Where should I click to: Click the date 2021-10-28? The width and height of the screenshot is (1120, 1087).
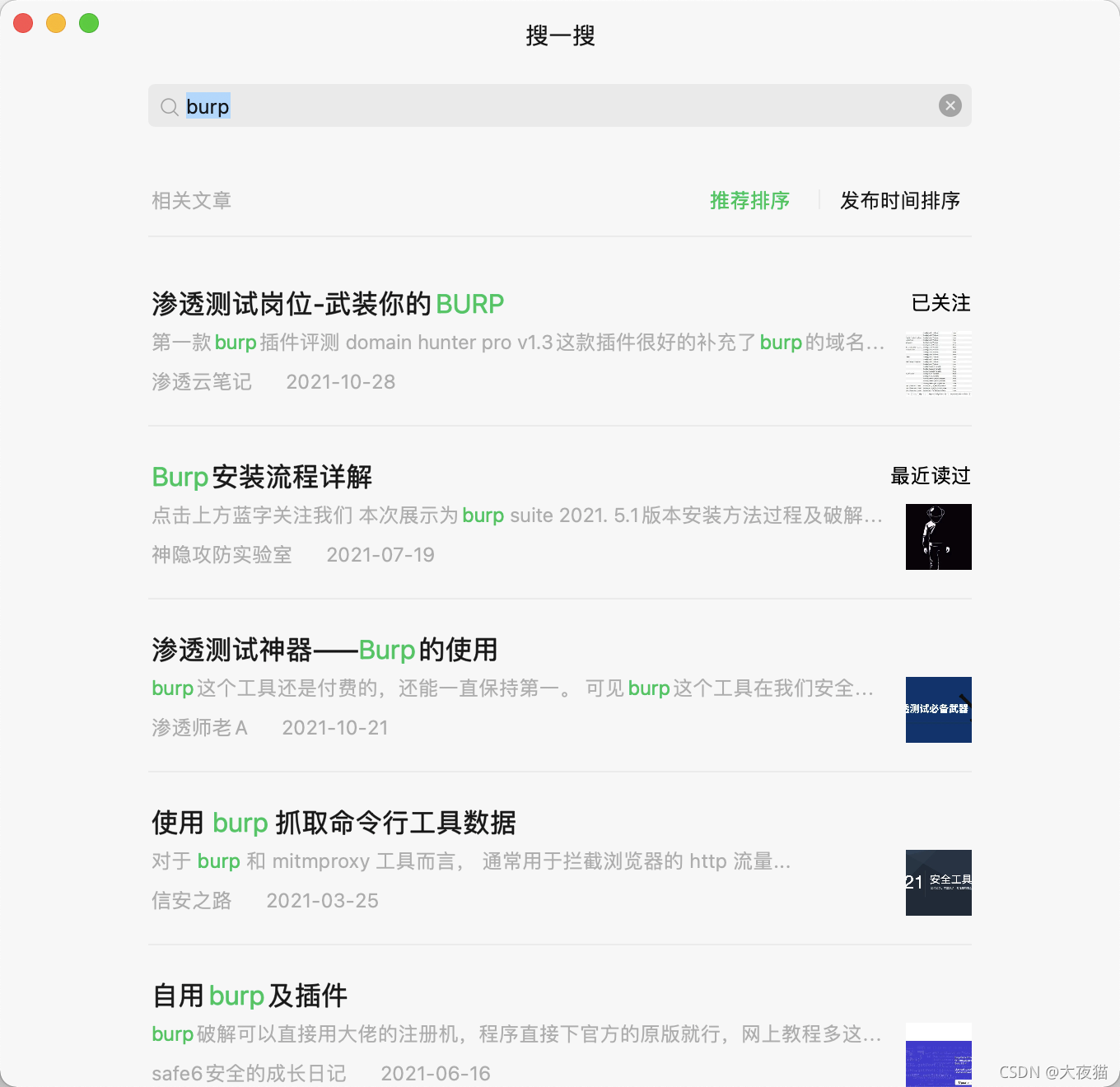pyautogui.click(x=341, y=382)
